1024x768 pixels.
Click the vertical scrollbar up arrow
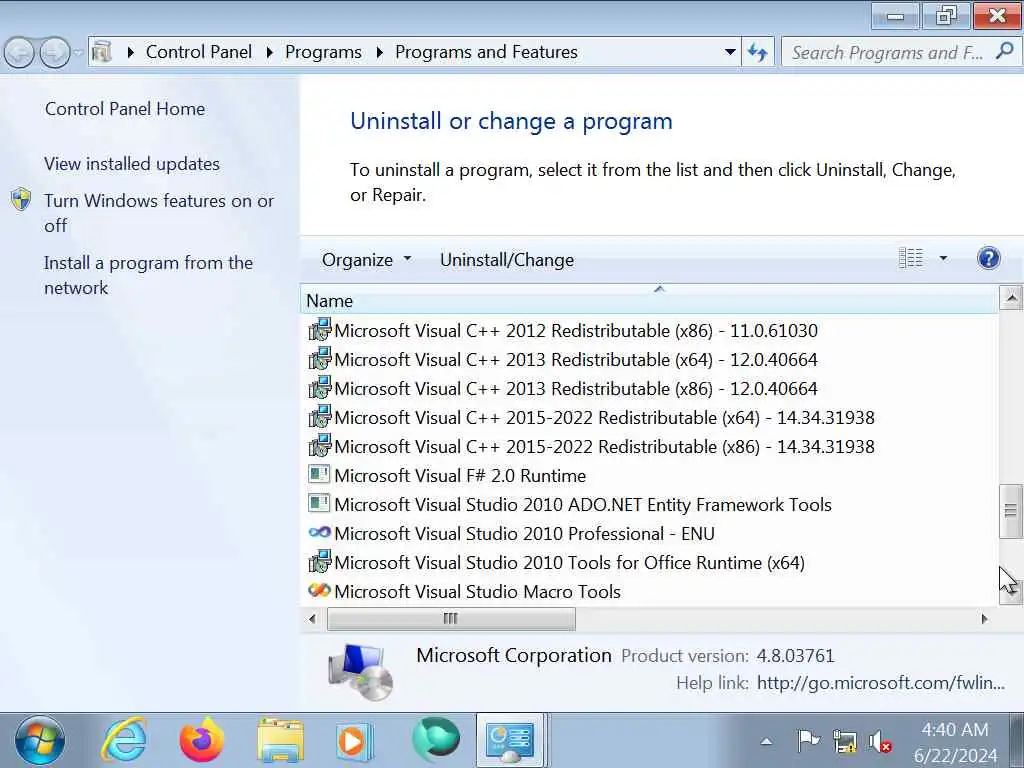pyautogui.click(x=1011, y=298)
